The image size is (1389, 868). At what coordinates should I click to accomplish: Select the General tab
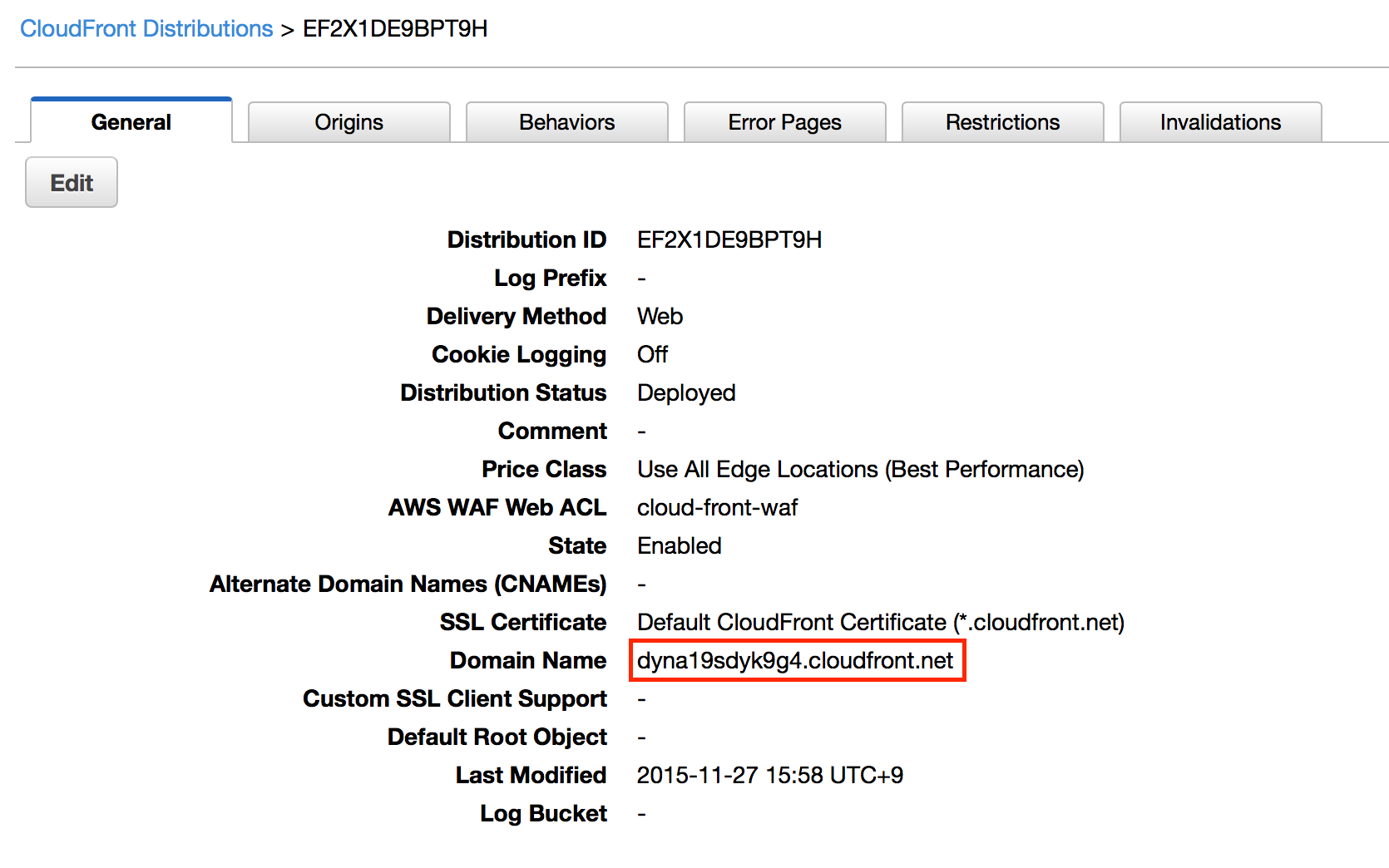[131, 121]
